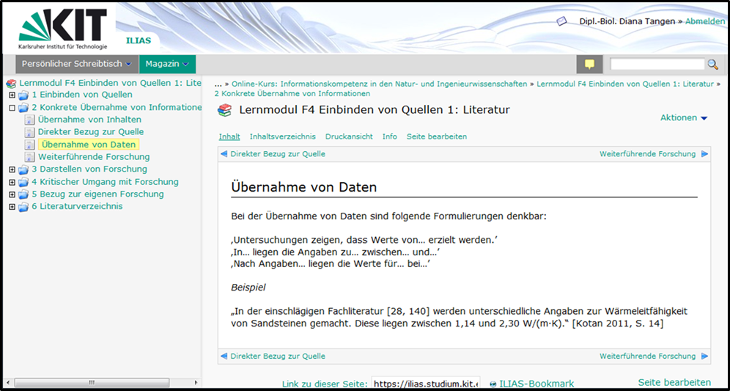Screen dimensions: 730x391
Task: Click the Link zu dieser Seite URL field
Action: 426,384
